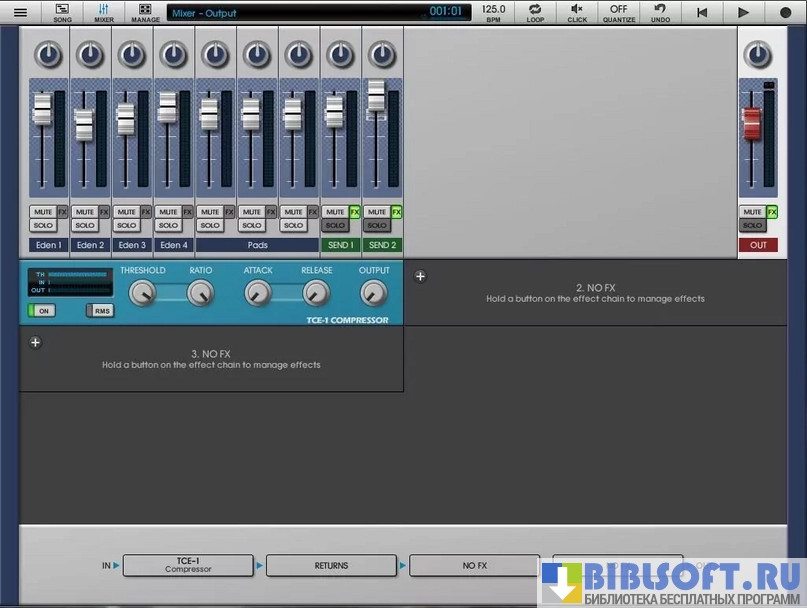Mute the Eden 1 channel
Viewport: 807px width, 608px height.
[x=42, y=212]
